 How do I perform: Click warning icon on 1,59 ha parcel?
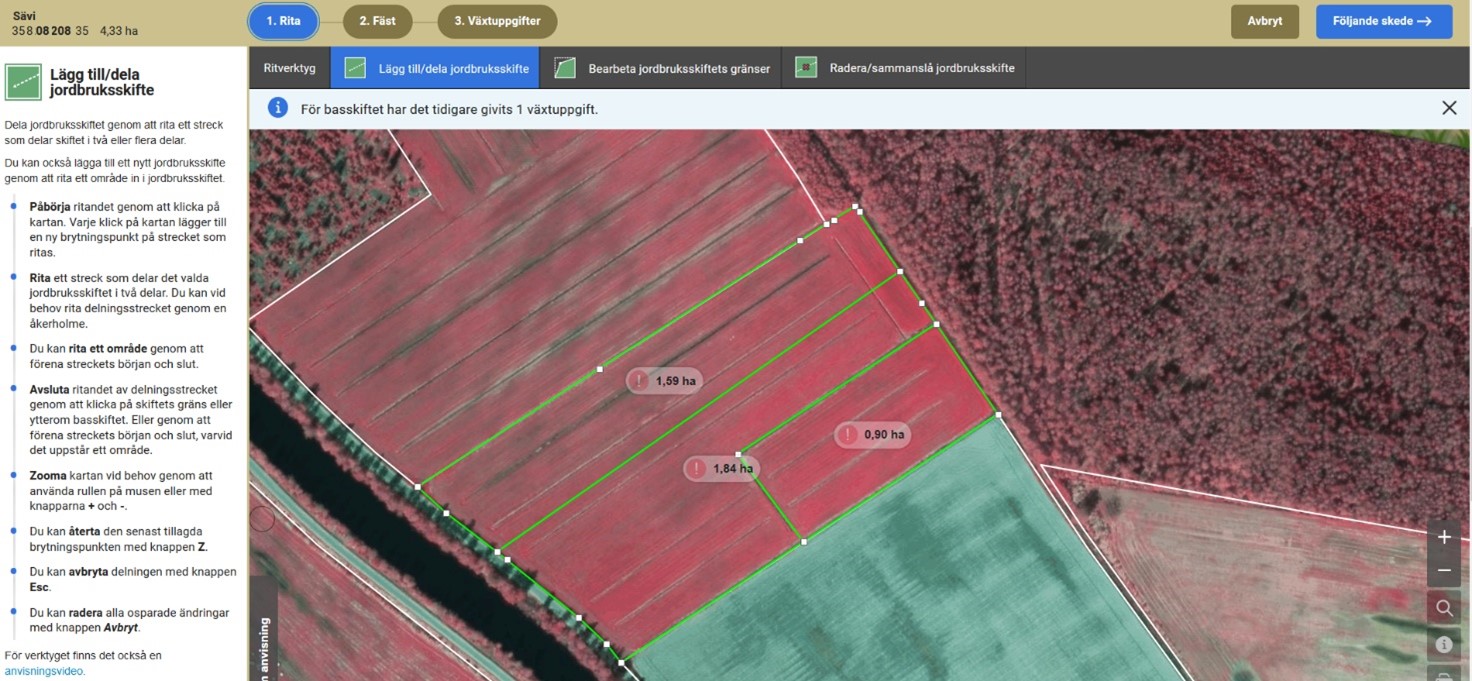point(640,381)
